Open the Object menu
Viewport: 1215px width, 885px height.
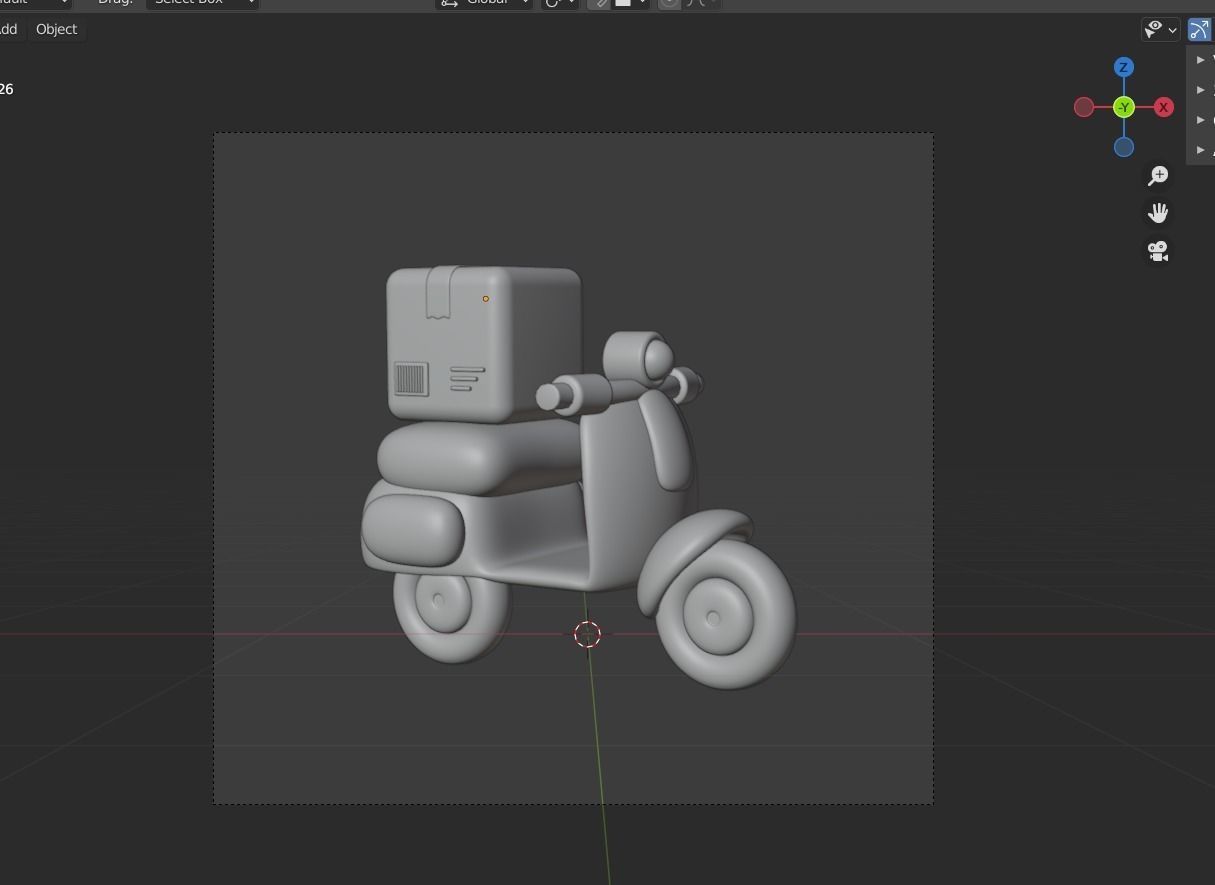[56, 29]
